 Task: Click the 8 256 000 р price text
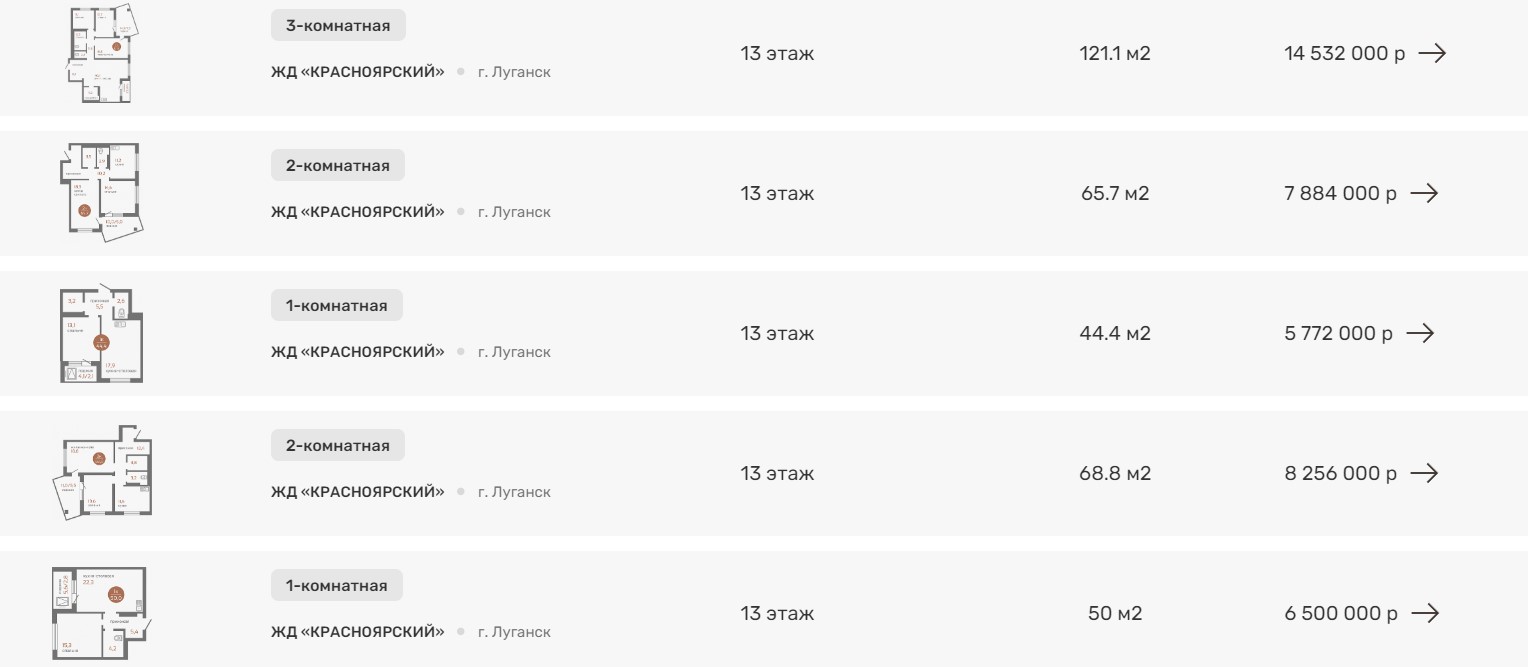pos(1340,473)
